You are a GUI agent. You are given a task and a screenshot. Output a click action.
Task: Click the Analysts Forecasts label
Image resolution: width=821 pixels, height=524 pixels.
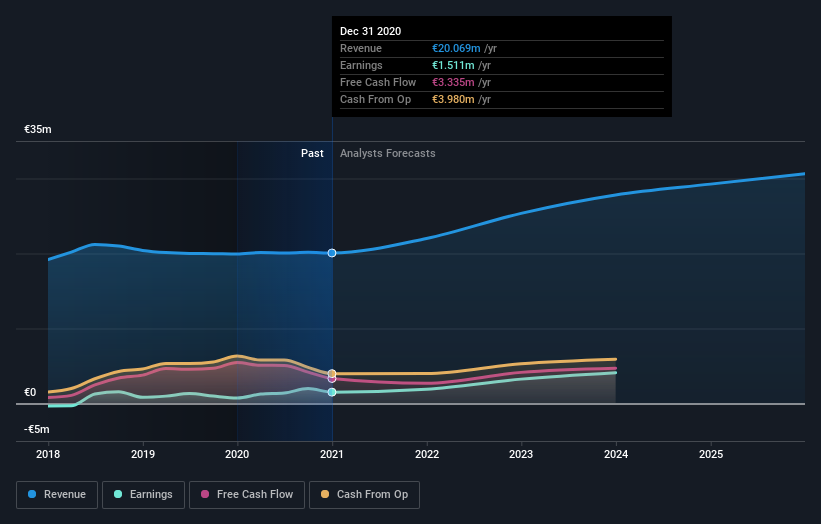[387, 153]
